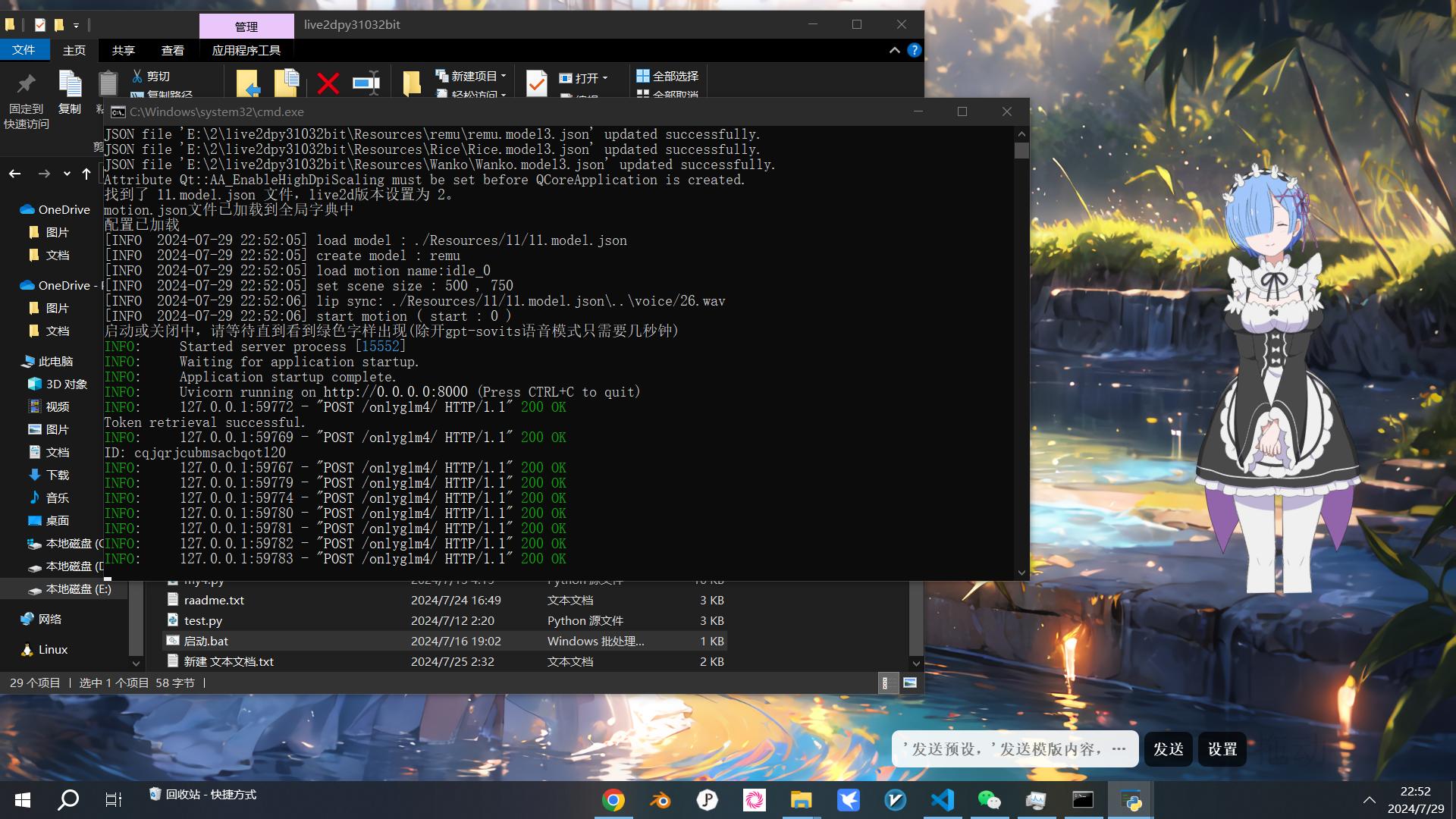Click the Properties checkmark icon
Viewport: 1456px width, 819px height.
536,83
